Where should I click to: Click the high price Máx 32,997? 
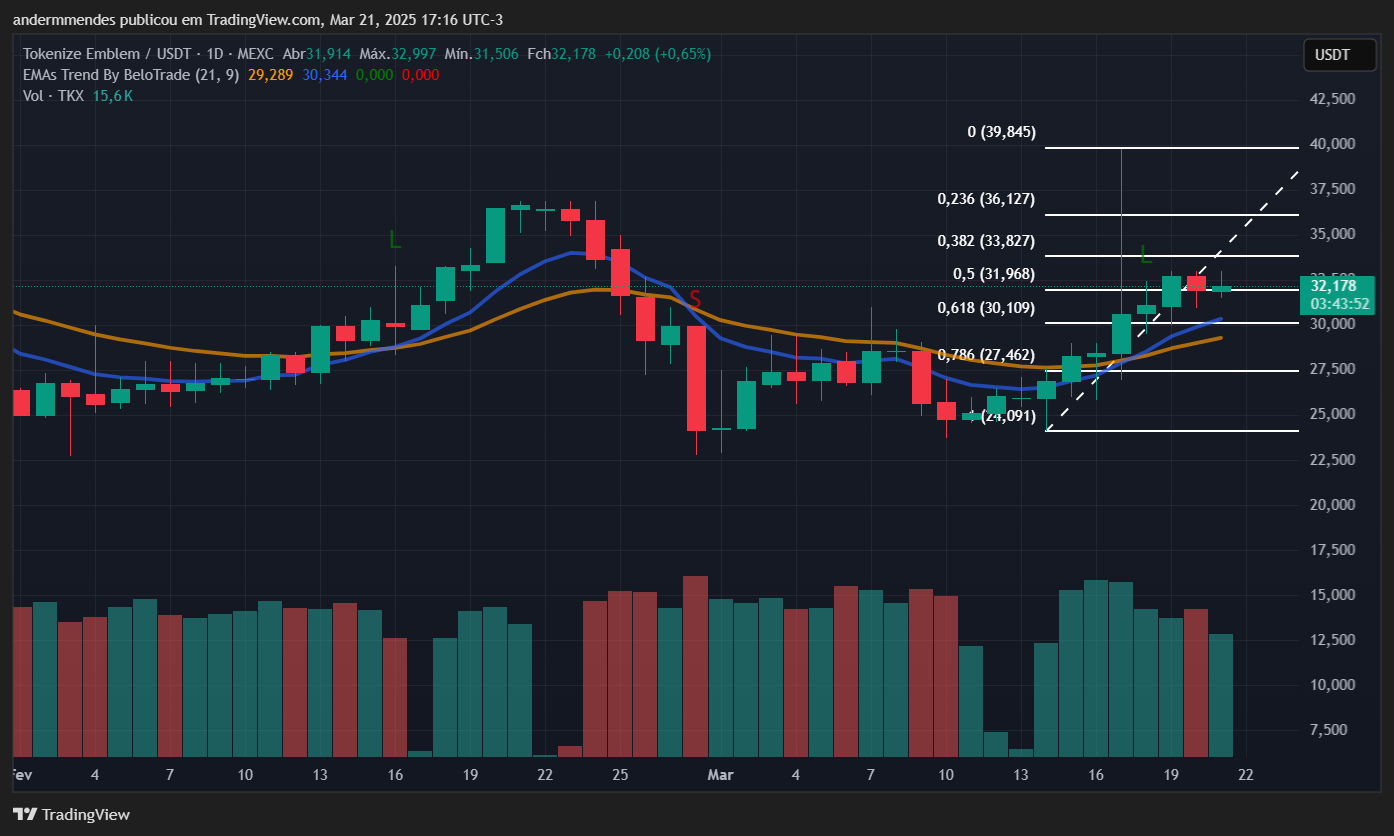399,54
